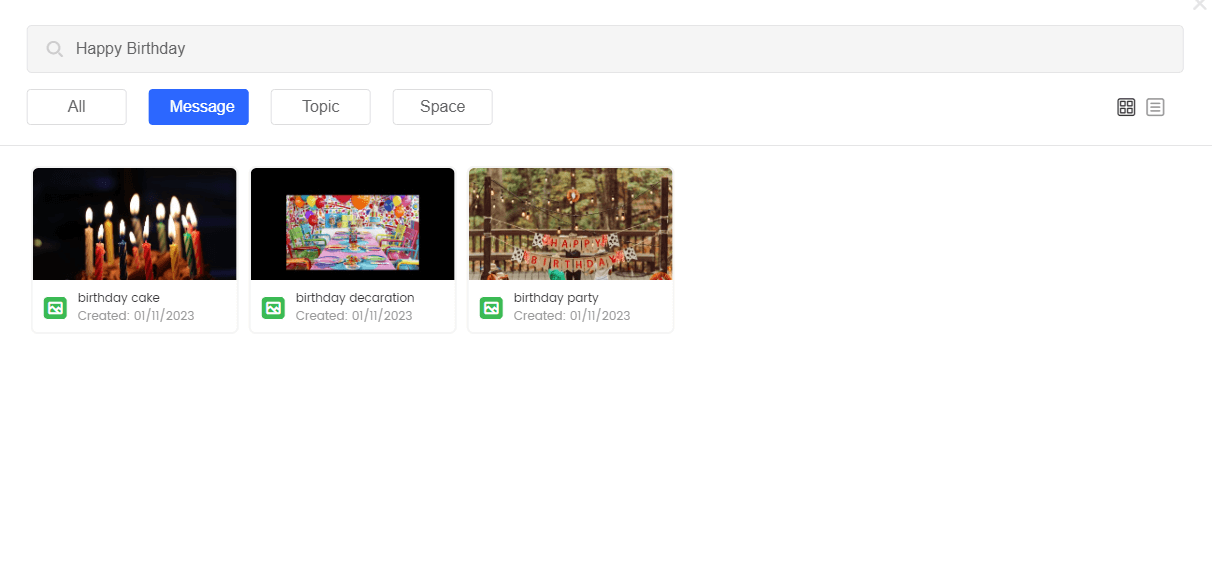Close the search dialog

[1200, 4]
